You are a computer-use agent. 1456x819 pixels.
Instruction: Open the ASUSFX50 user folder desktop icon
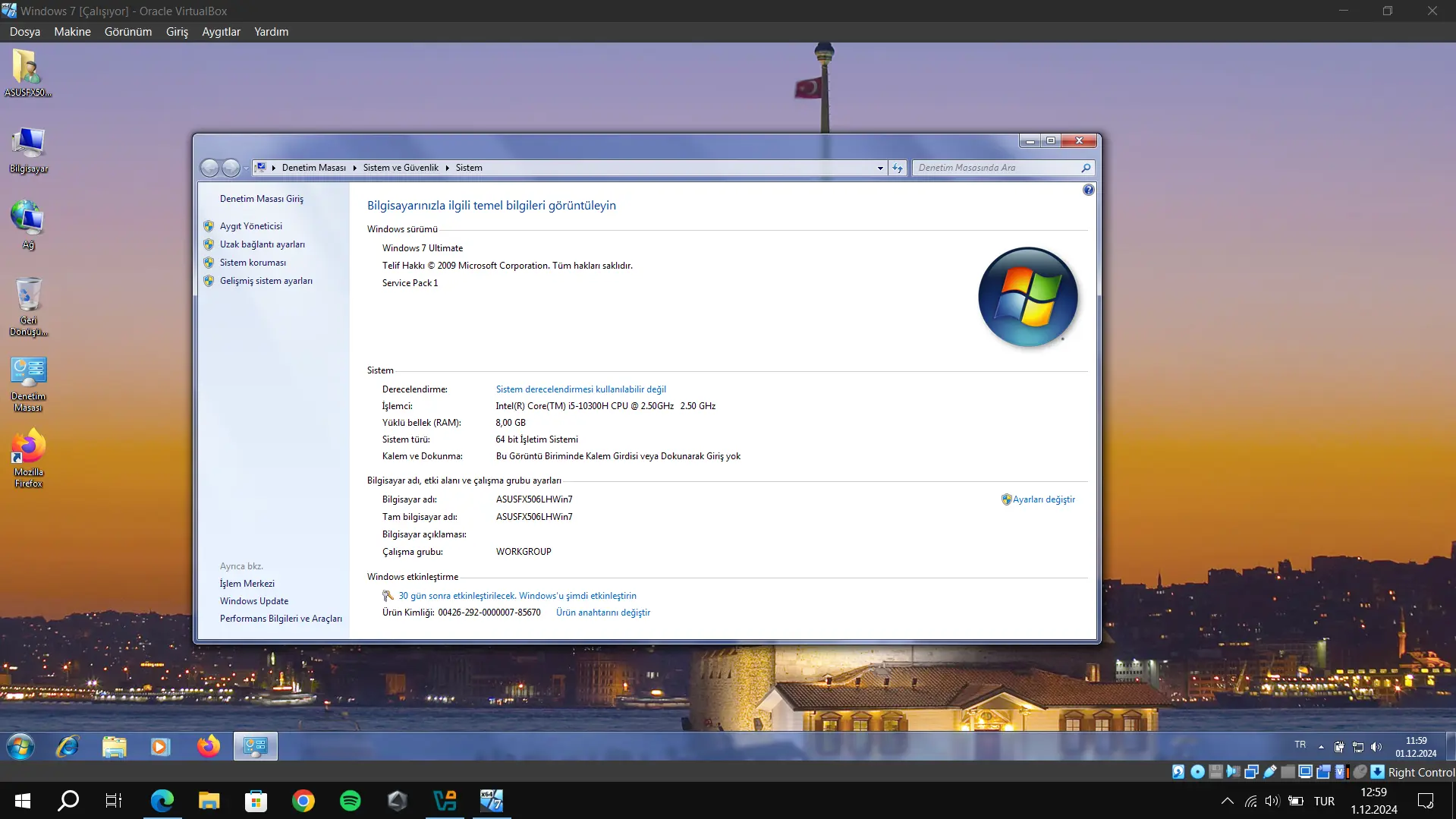coord(28,73)
